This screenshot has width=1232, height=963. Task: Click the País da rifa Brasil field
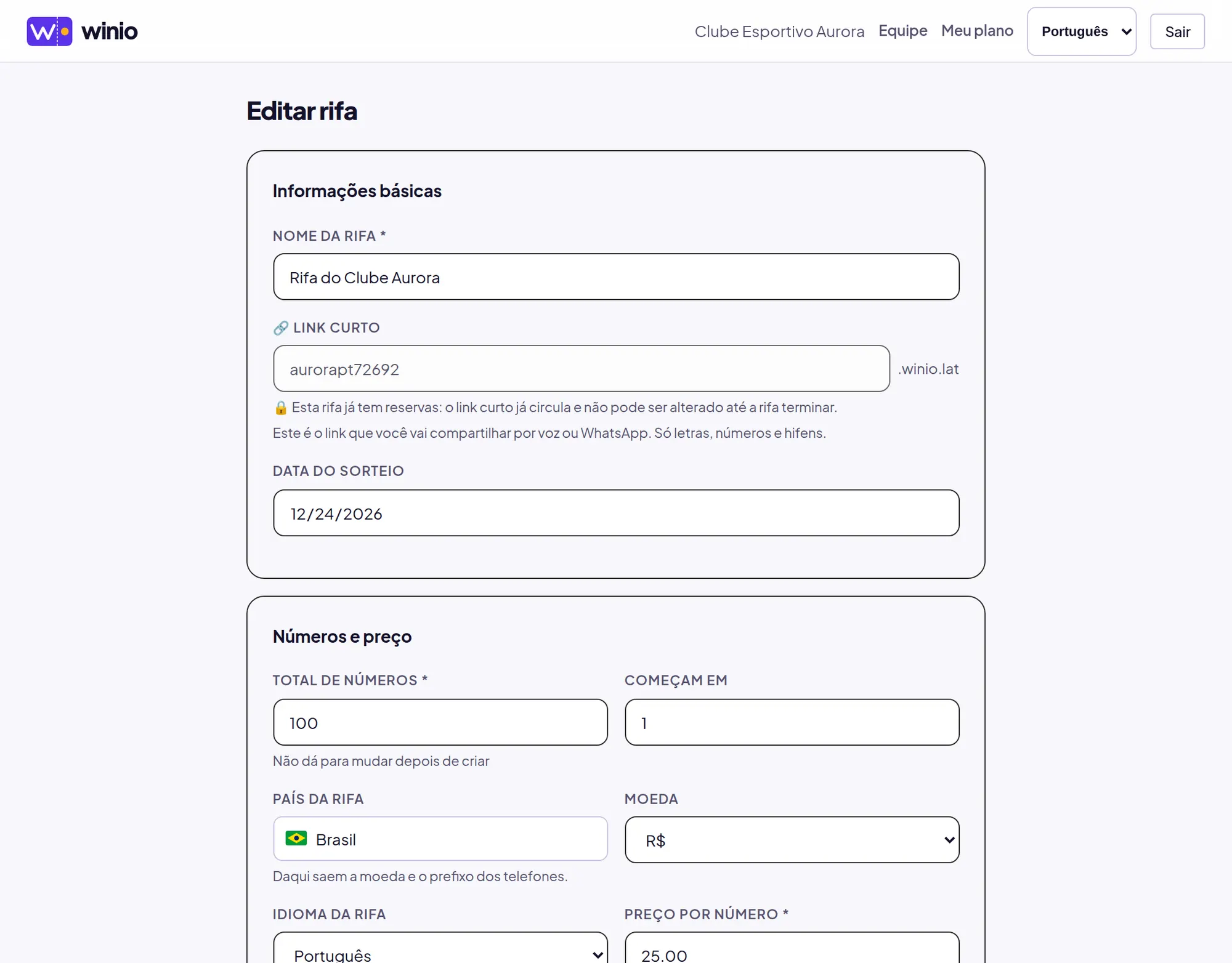pyautogui.click(x=440, y=839)
